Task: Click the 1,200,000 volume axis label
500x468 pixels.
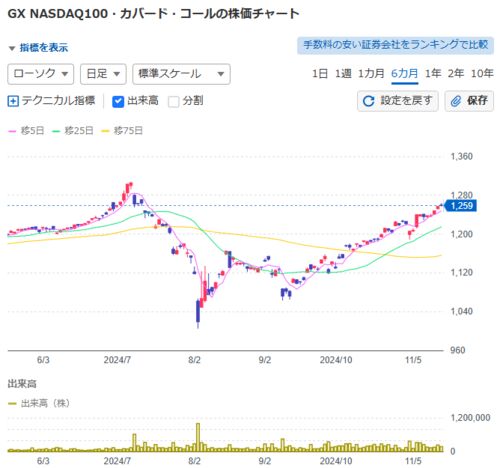Action: point(470,418)
